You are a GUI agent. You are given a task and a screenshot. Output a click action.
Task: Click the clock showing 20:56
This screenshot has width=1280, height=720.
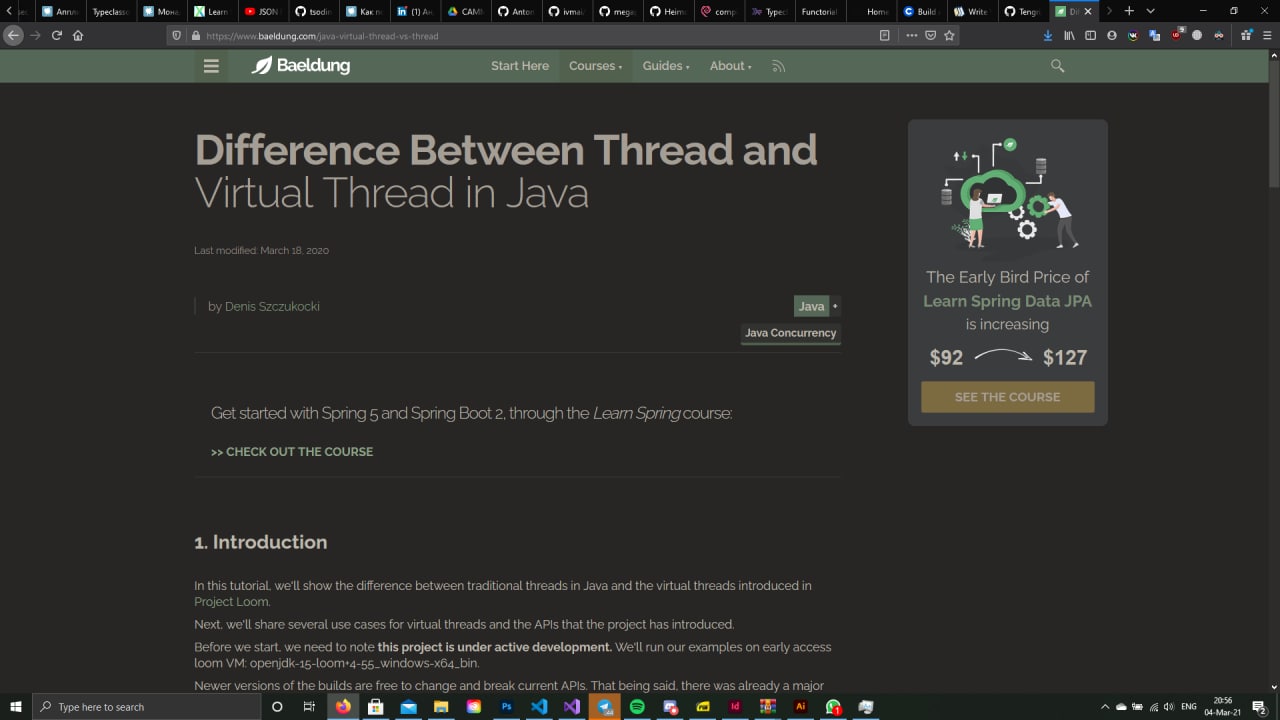[1222, 707]
